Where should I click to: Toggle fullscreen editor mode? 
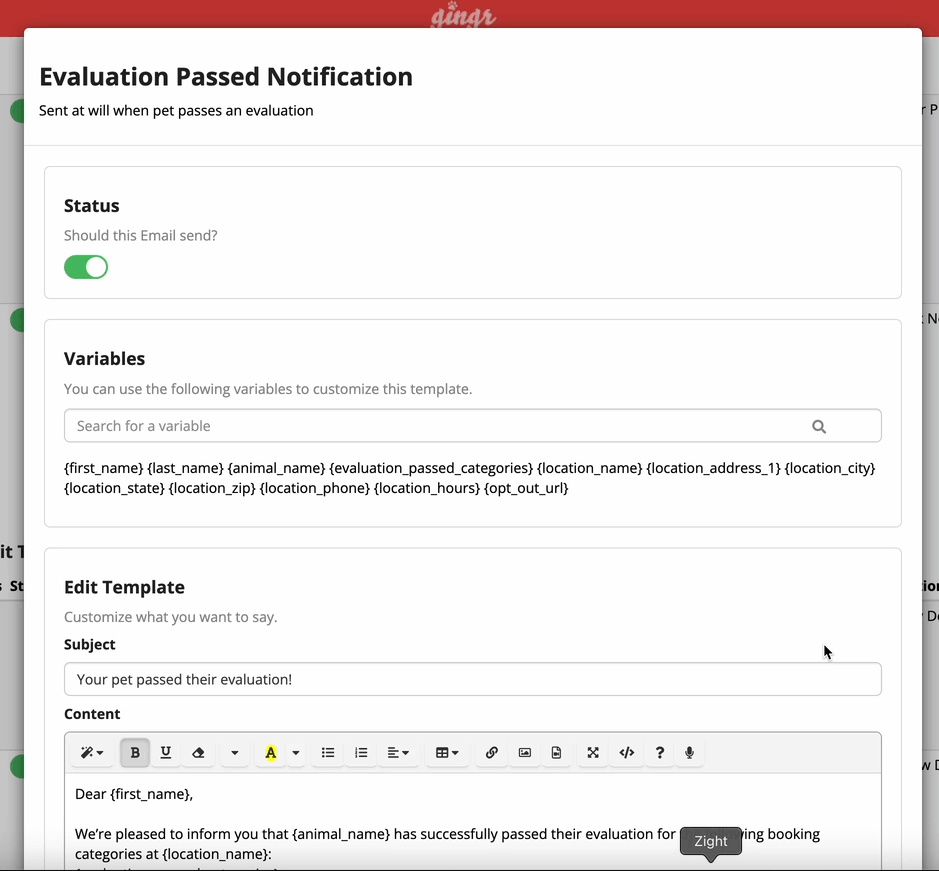(593, 752)
